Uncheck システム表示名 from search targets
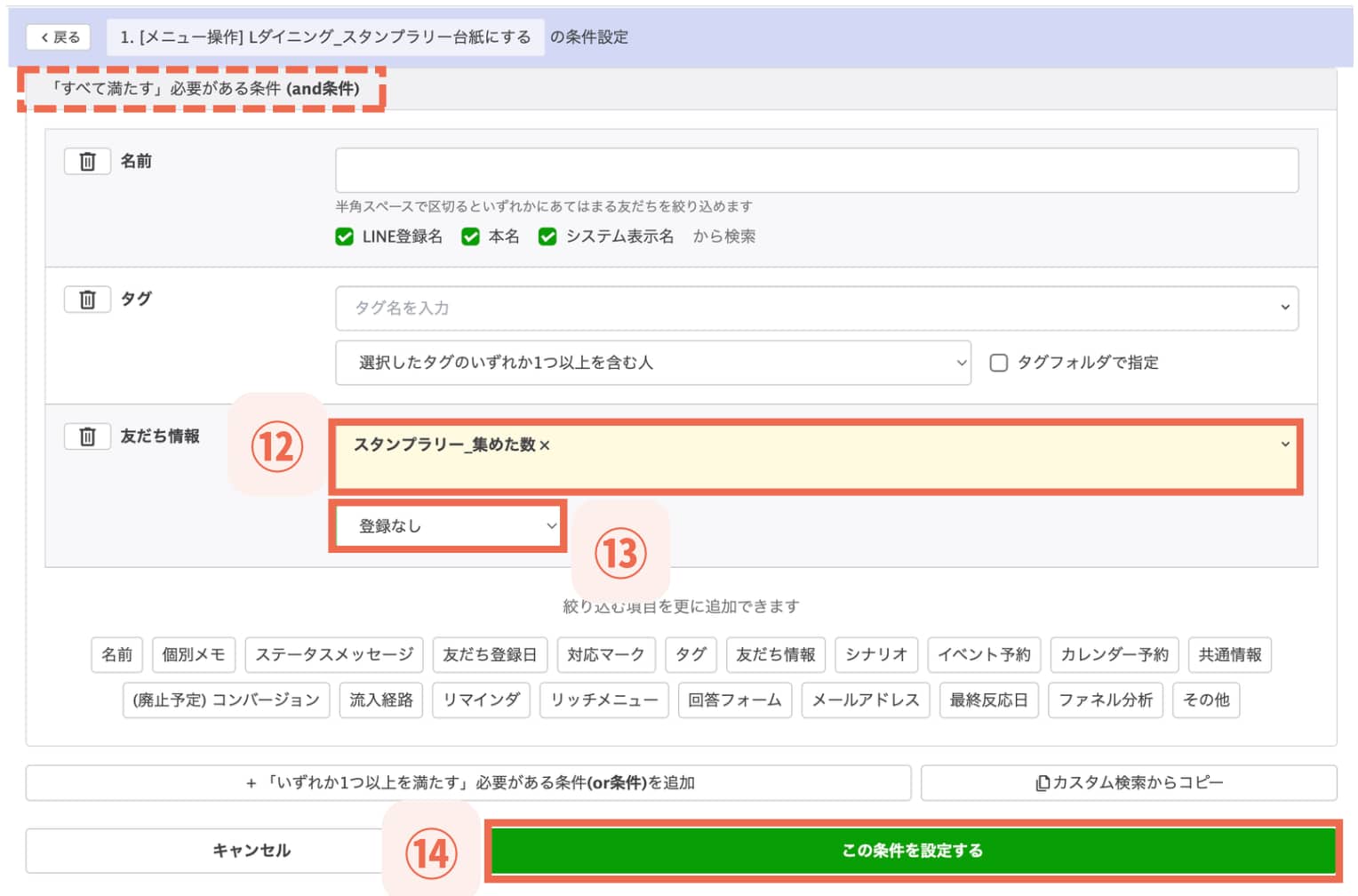The height and width of the screenshot is (896, 1358). pyautogui.click(x=547, y=236)
